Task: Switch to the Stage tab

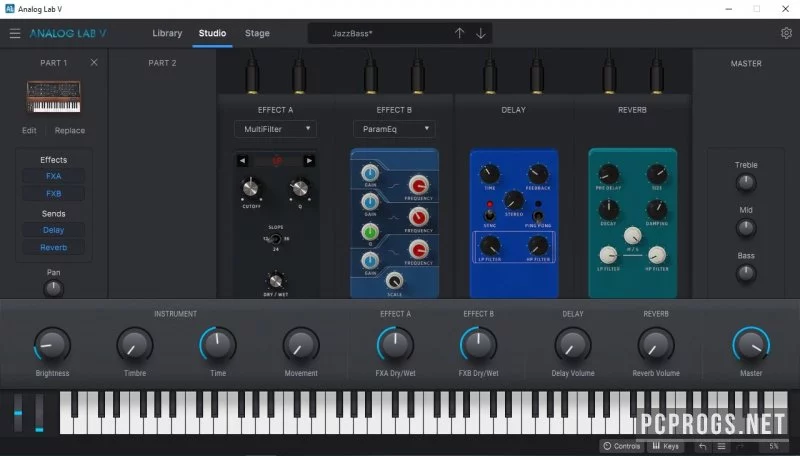Action: coord(257,33)
